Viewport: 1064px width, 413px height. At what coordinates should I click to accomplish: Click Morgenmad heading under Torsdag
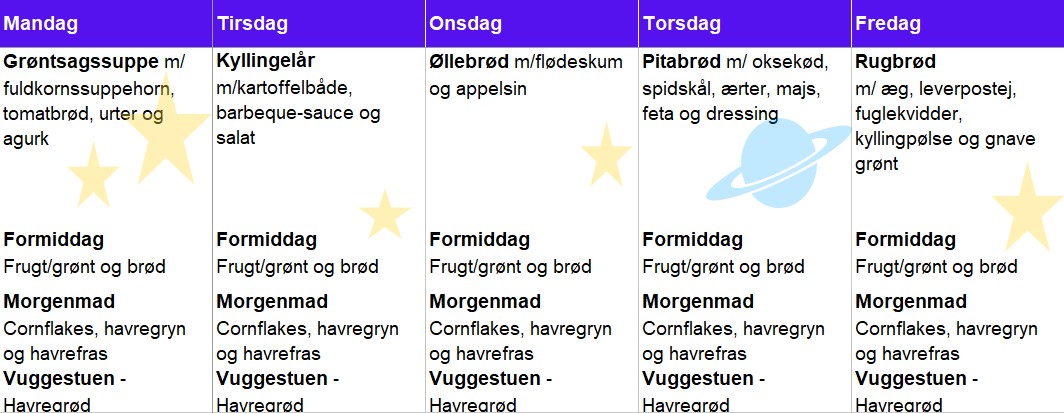[698, 301]
